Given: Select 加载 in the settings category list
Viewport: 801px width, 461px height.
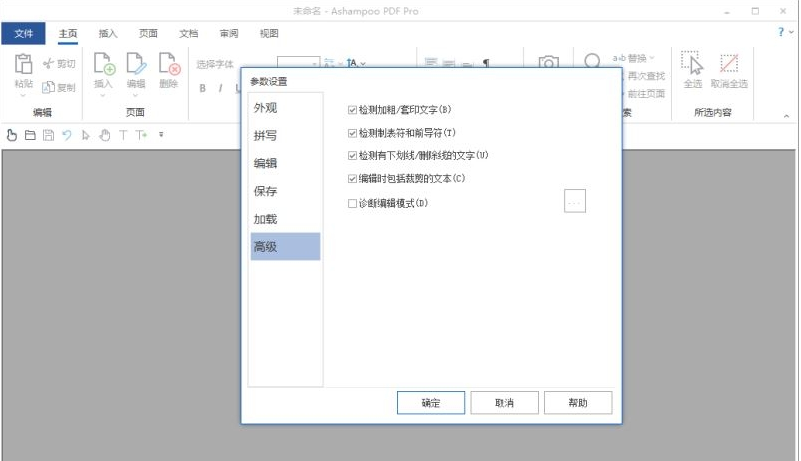Looking at the screenshot, I should pyautogui.click(x=285, y=219).
